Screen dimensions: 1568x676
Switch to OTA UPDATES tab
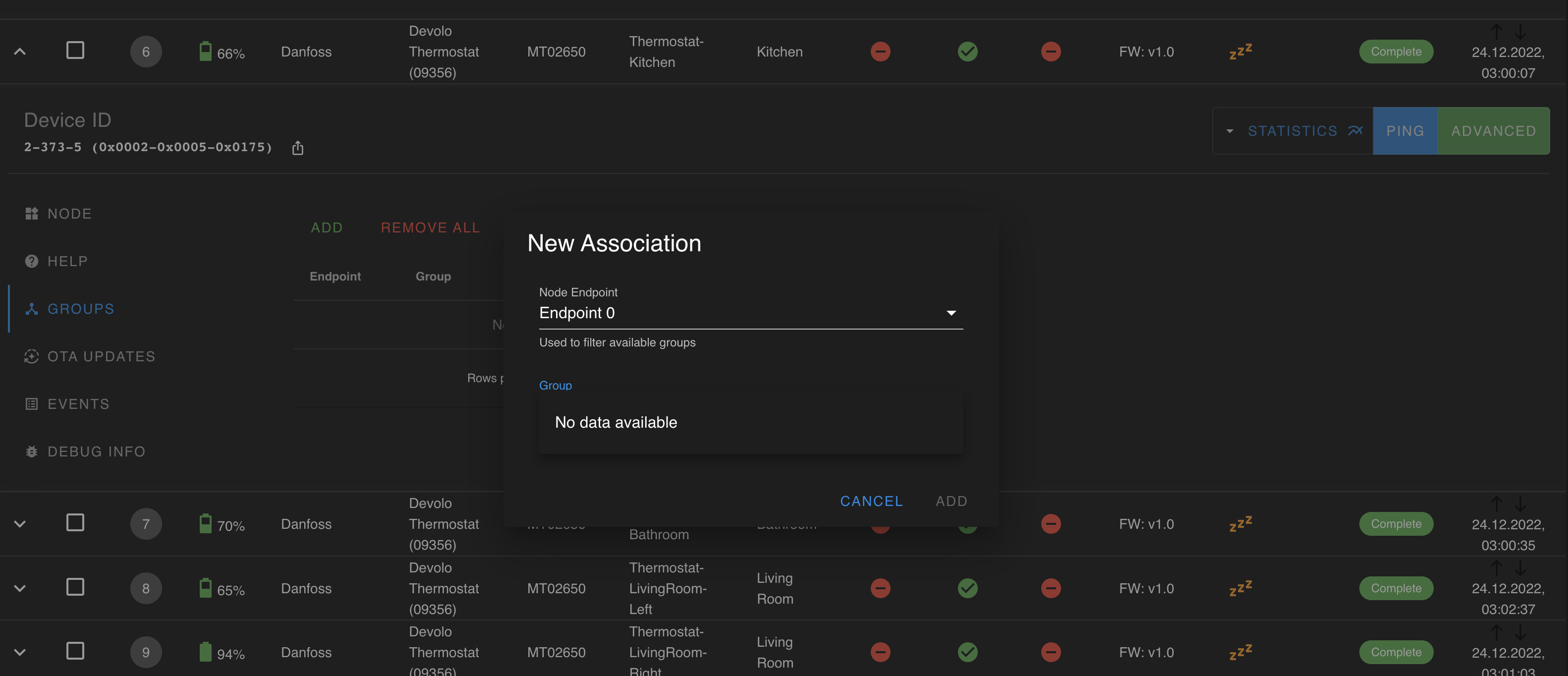101,356
